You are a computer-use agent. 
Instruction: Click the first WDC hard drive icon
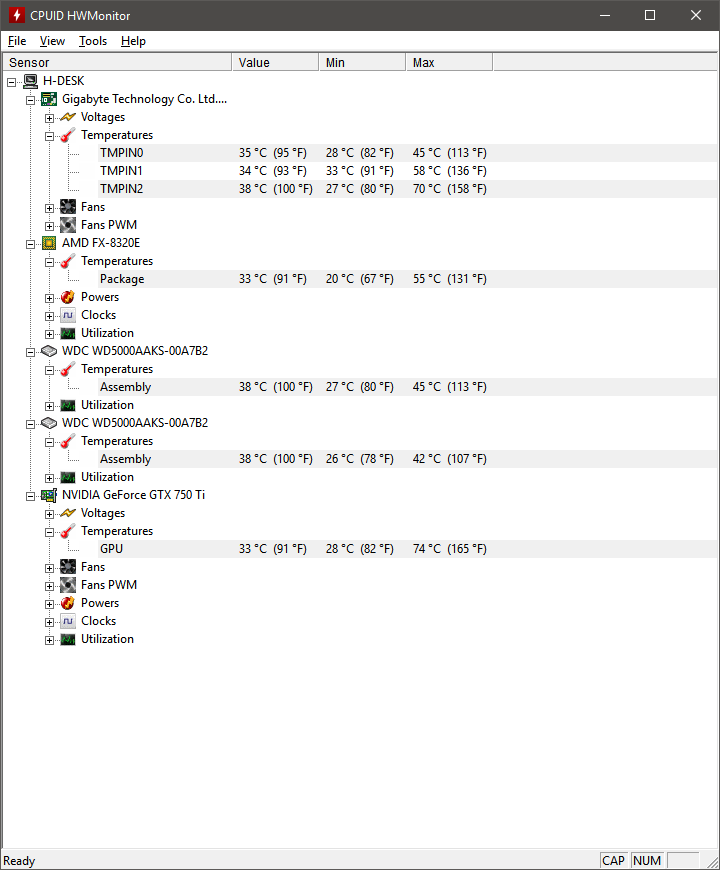coord(49,351)
